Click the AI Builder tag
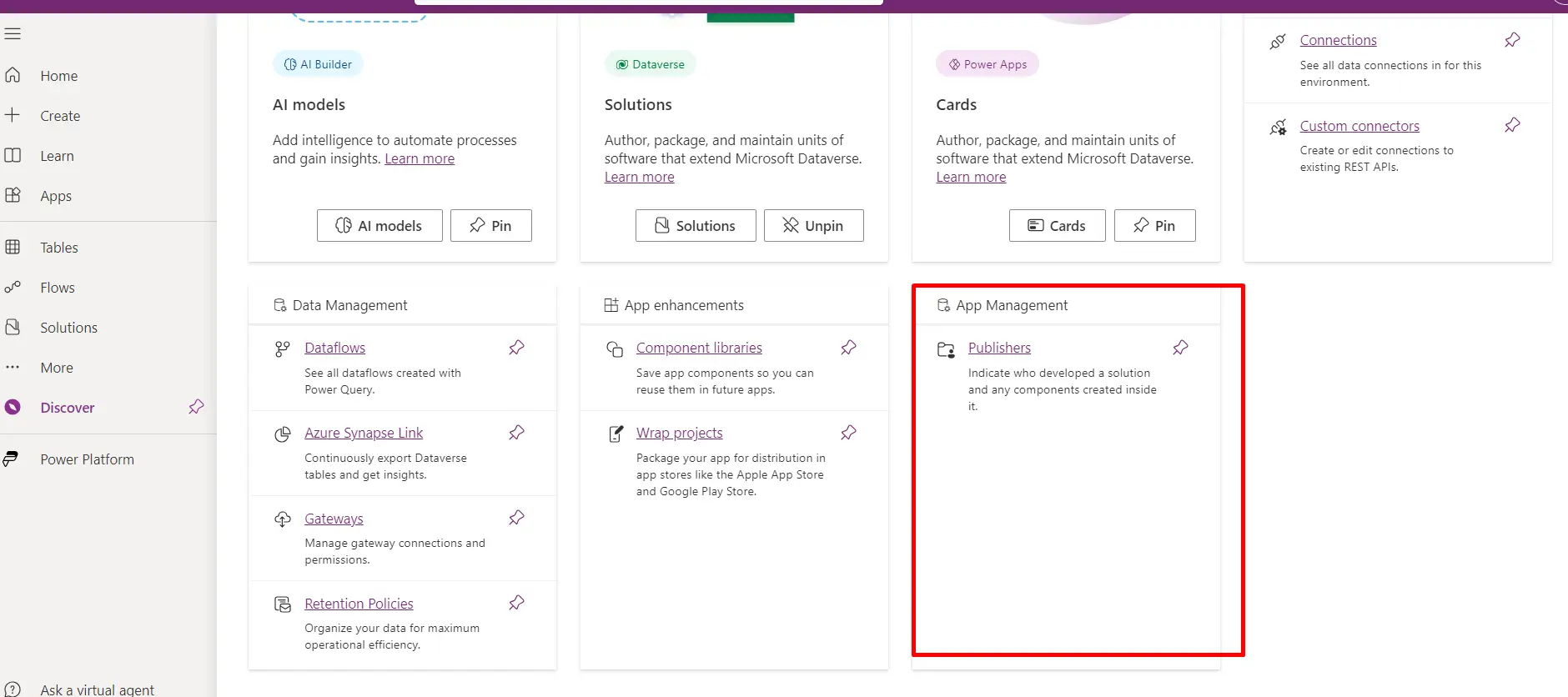Viewport: 1568px width, 697px height. click(x=318, y=64)
